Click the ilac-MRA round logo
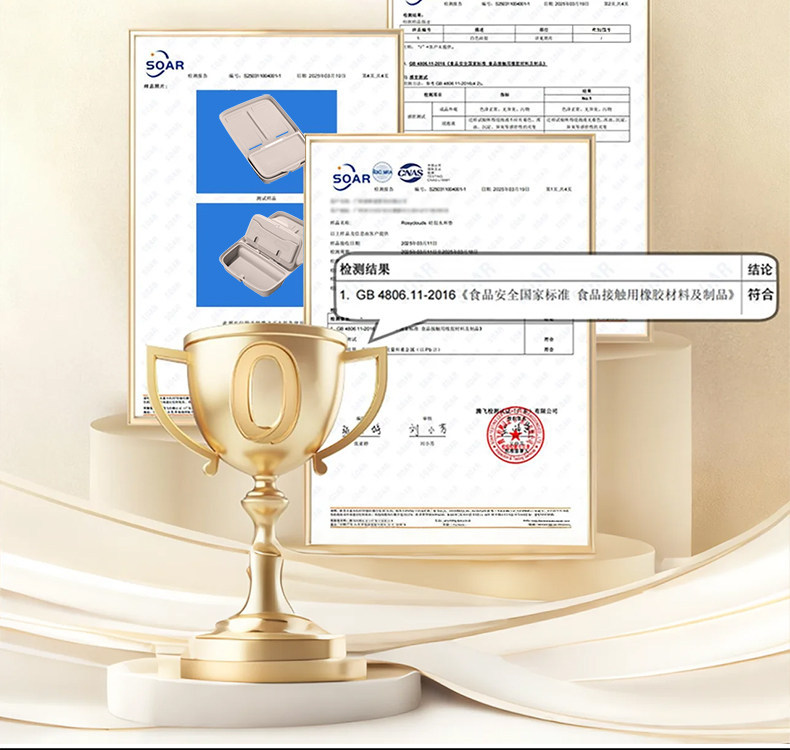The width and height of the screenshot is (790, 750). tap(382, 172)
